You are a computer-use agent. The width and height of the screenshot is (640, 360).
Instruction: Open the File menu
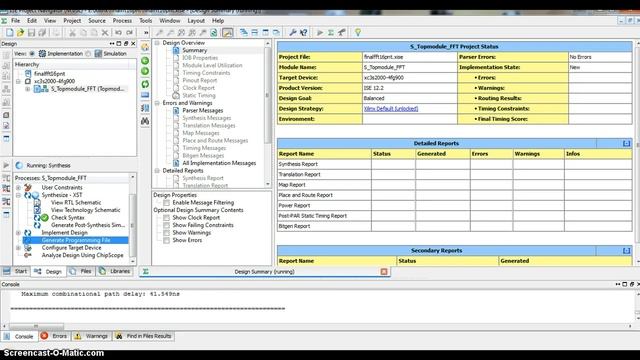coord(16,20)
